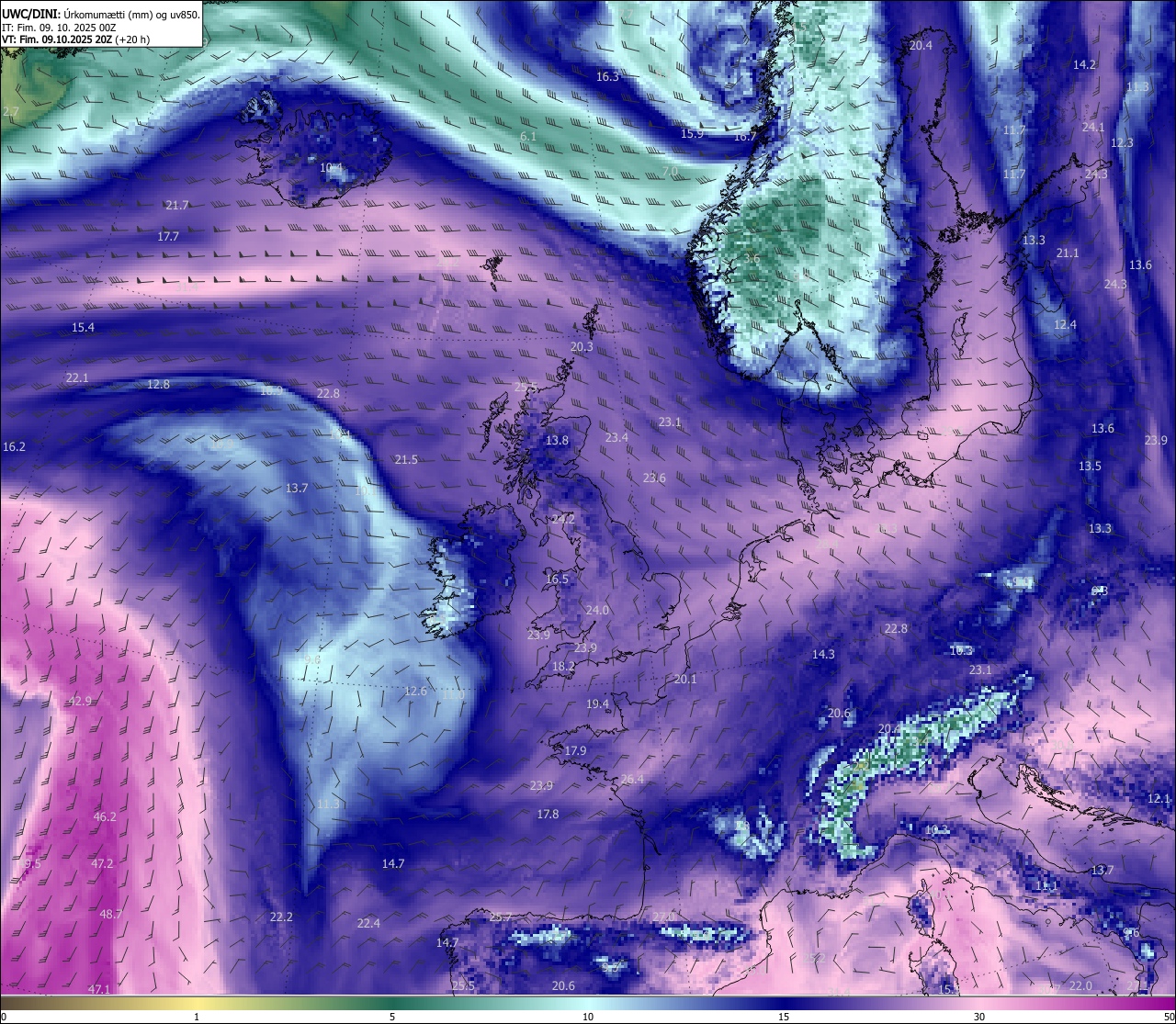Click the map value '42.9'

click(80, 701)
